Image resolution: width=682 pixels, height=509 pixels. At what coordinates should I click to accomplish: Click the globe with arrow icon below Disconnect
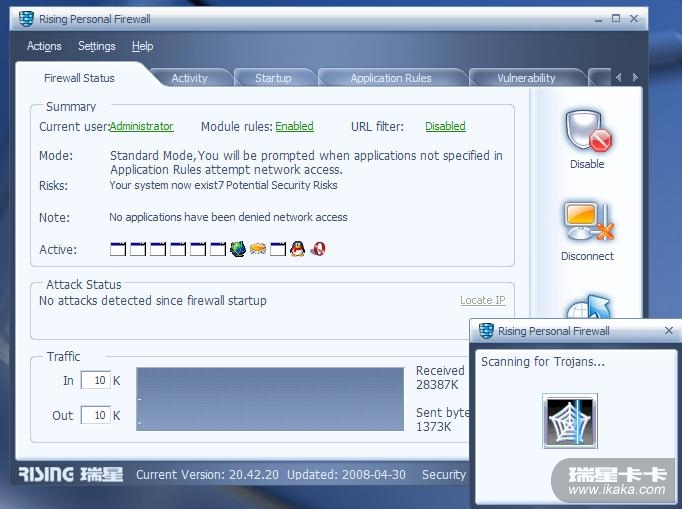pyautogui.click(x=588, y=306)
